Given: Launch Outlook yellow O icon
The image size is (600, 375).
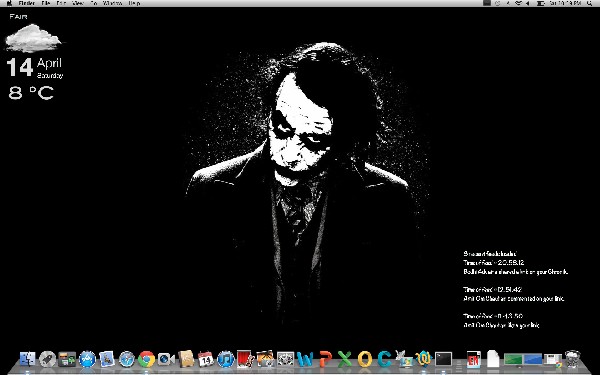Looking at the screenshot, I should click(365, 359).
